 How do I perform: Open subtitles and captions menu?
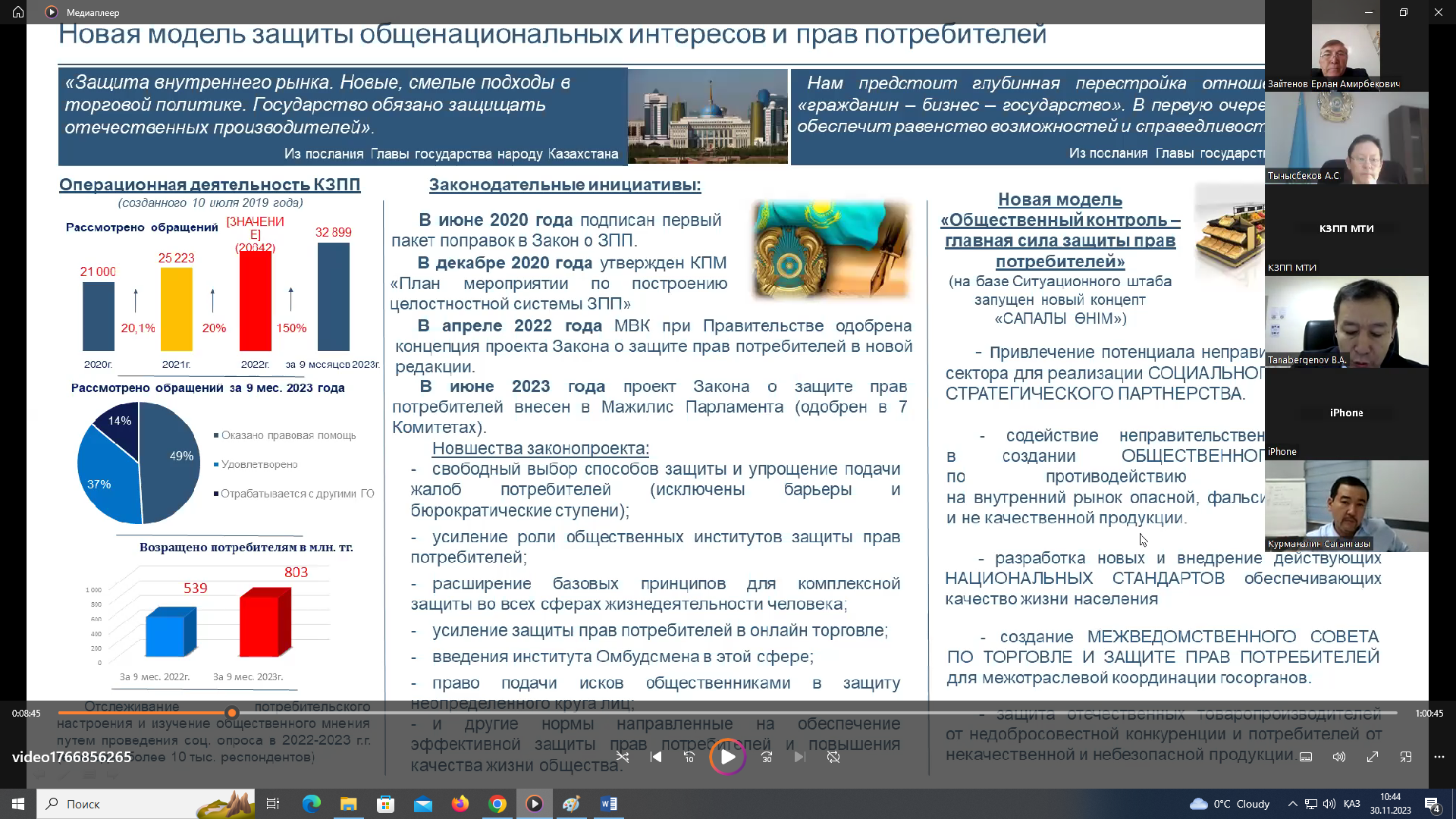tap(1306, 757)
